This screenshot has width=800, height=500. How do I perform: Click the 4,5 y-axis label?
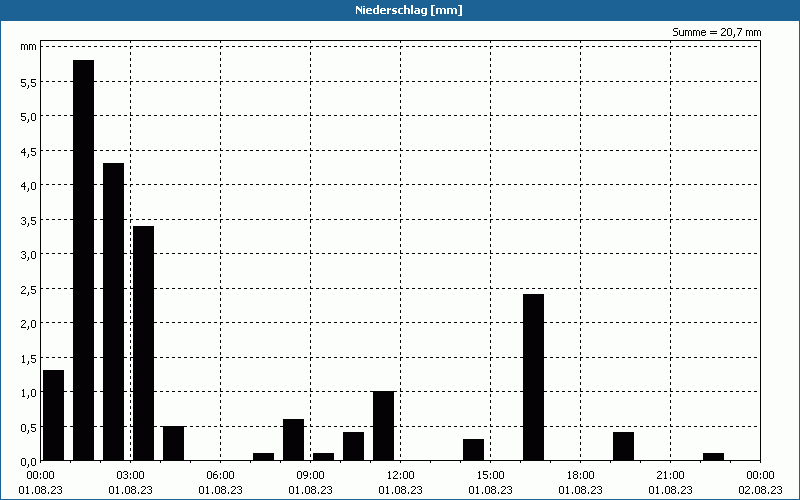tap(29, 151)
